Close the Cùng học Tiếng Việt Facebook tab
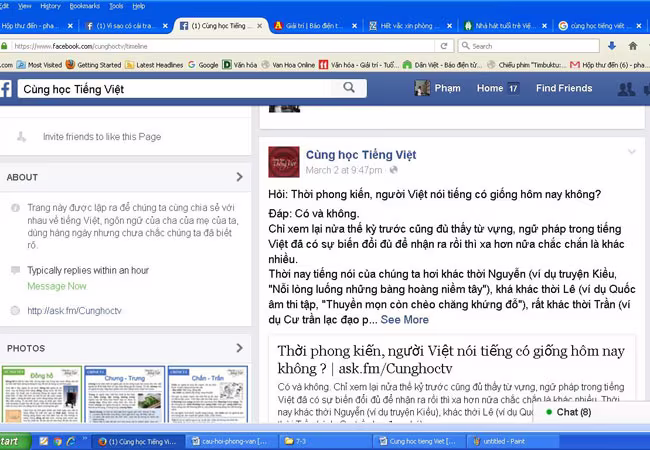 [260, 26]
